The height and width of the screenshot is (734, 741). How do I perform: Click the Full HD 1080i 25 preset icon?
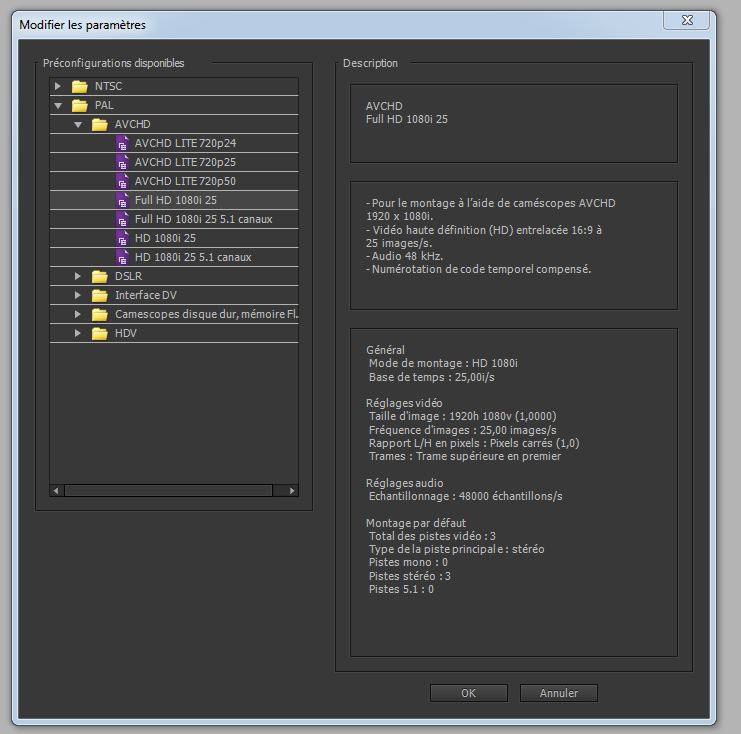tap(122, 200)
